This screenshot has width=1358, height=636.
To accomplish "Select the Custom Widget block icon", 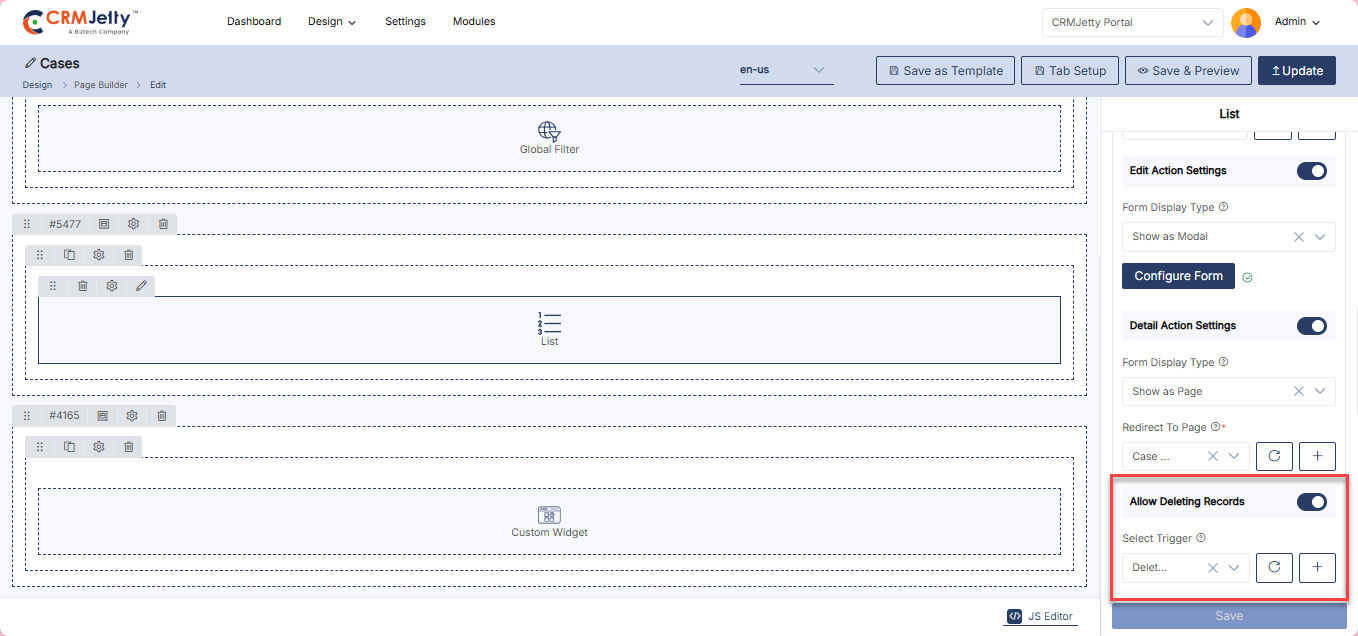I will coord(549,515).
